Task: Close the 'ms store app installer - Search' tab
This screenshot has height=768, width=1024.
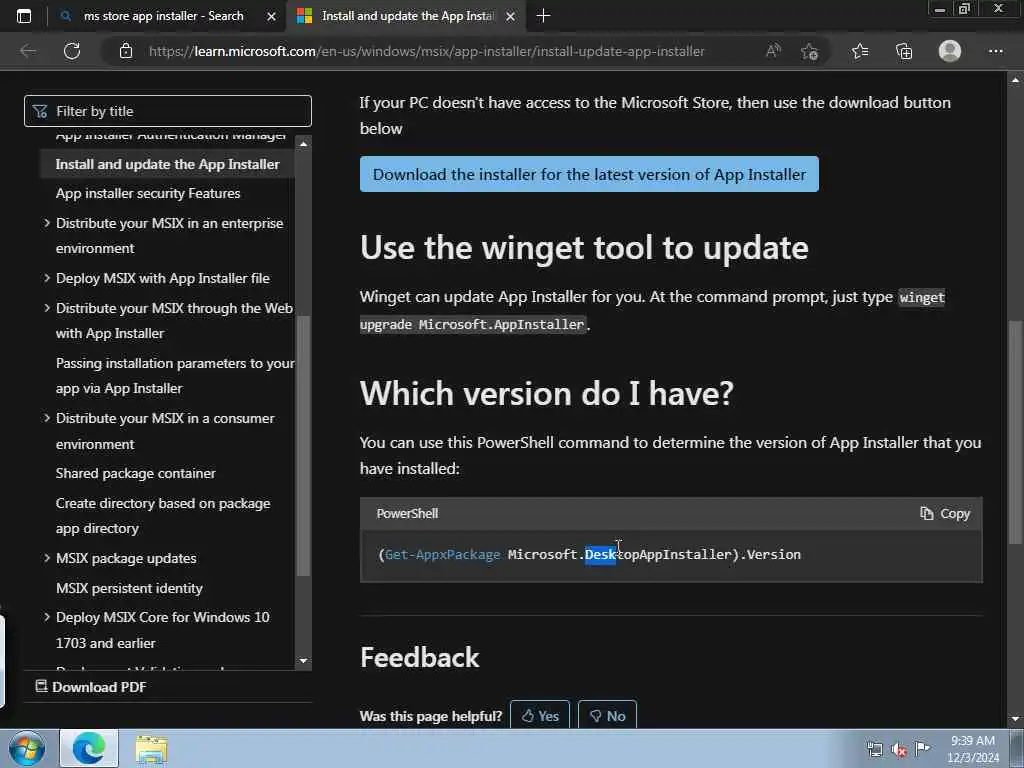Action: 271,16
